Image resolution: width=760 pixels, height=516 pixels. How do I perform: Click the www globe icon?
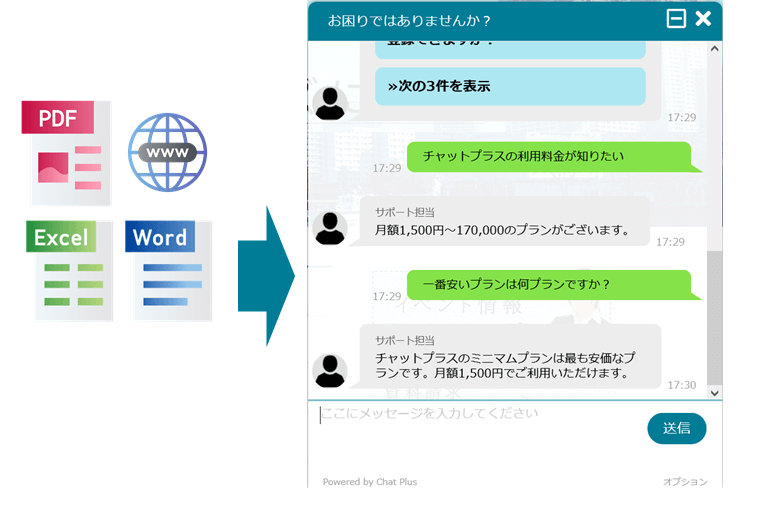click(x=167, y=152)
